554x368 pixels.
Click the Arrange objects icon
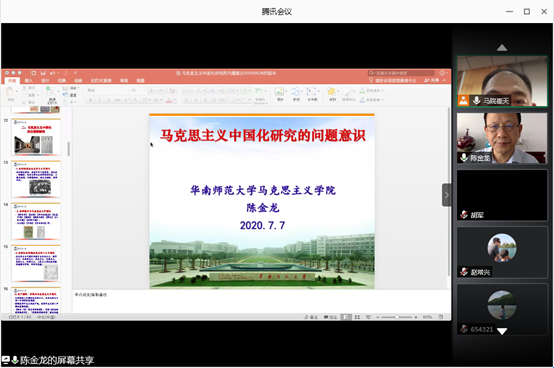pos(331,92)
